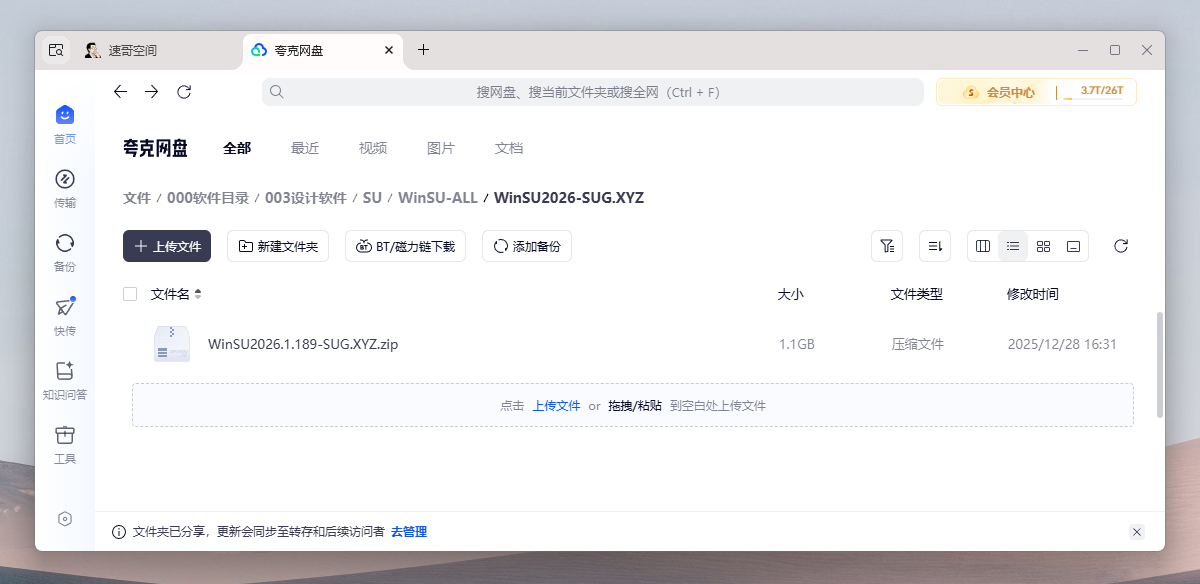
Task: Switch to the 文档 tab
Action: 509,148
